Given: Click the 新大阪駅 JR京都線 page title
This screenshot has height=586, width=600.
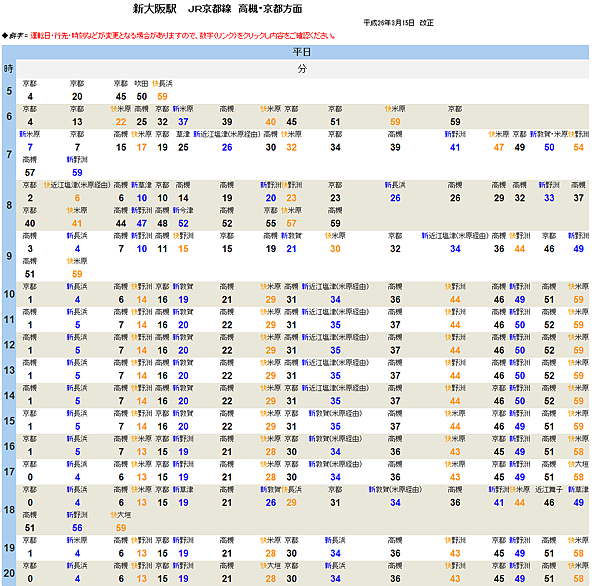Looking at the screenshot, I should coord(217,9).
